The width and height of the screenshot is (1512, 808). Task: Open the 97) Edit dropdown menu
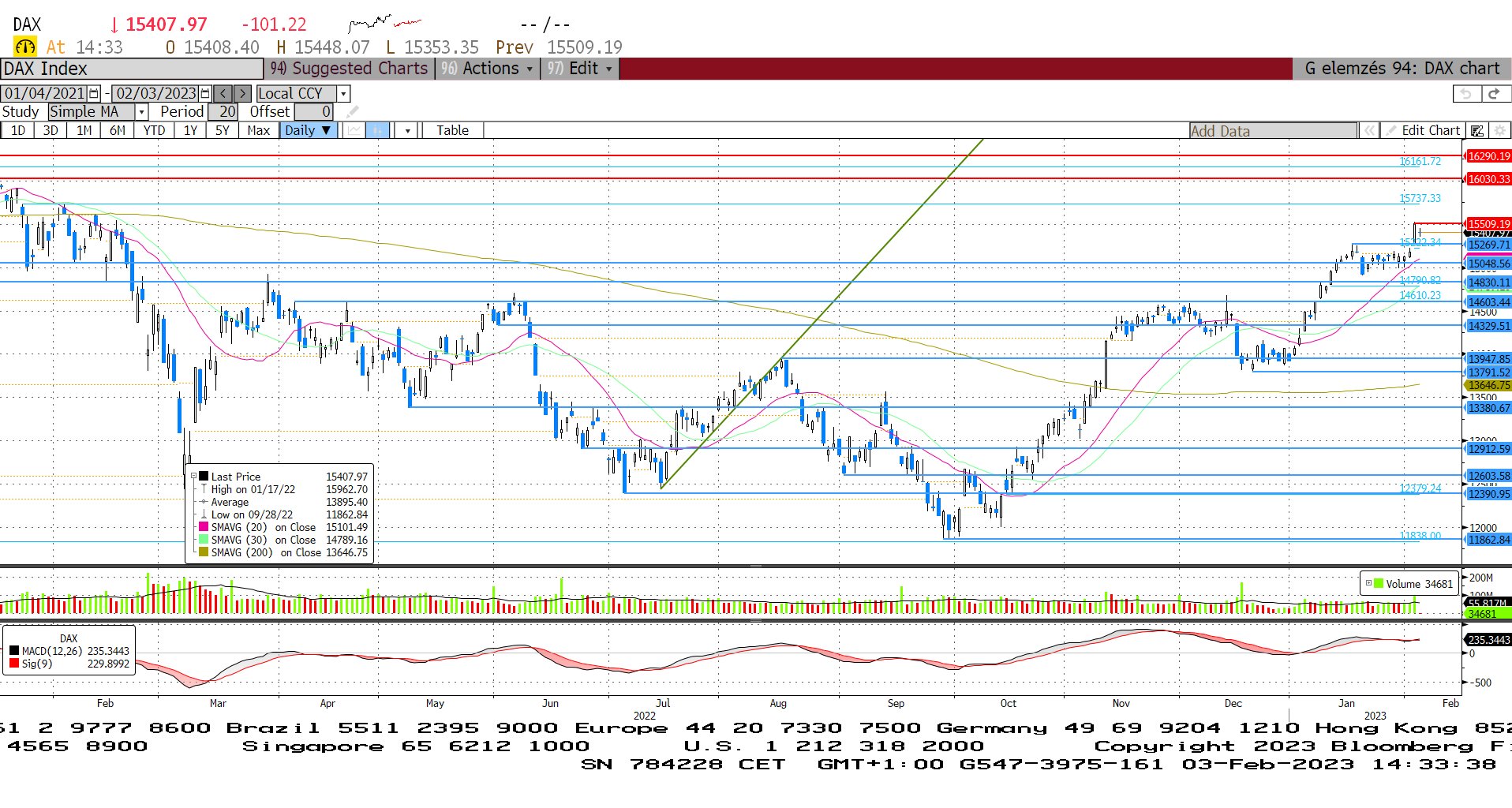(580, 69)
